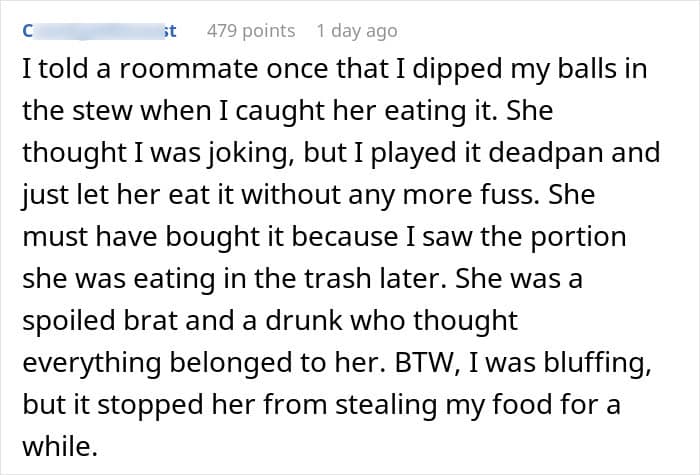This screenshot has width=700, height=475.
Task: Click the "479 points" score text
Action: (250, 31)
